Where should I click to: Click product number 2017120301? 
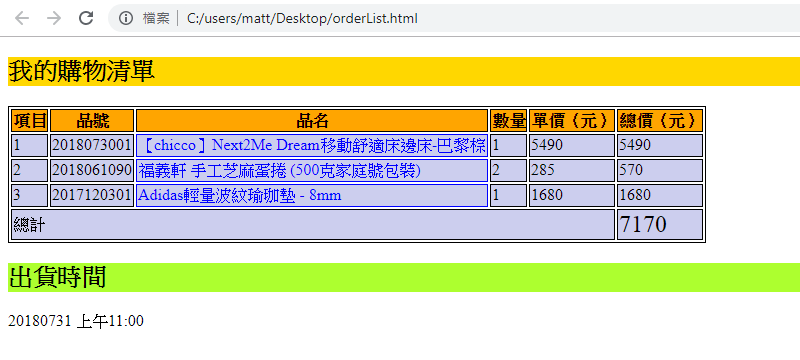tap(92, 195)
